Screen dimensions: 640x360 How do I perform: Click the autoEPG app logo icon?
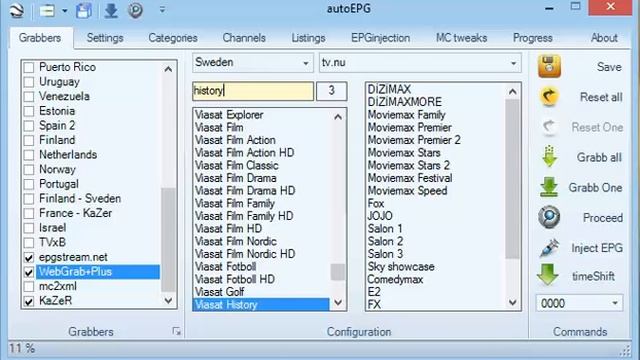click(x=17, y=10)
